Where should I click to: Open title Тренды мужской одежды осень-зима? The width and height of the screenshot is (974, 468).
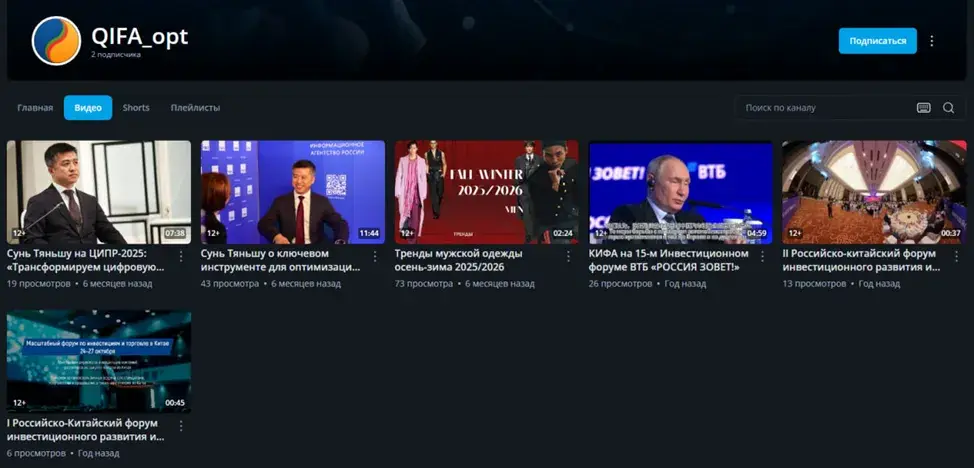(458, 260)
